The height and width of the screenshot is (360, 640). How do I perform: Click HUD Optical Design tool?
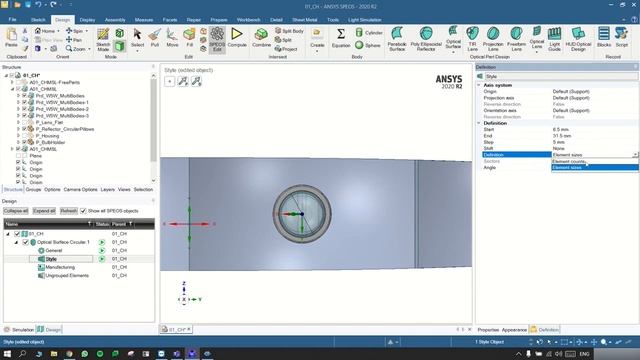tap(578, 39)
